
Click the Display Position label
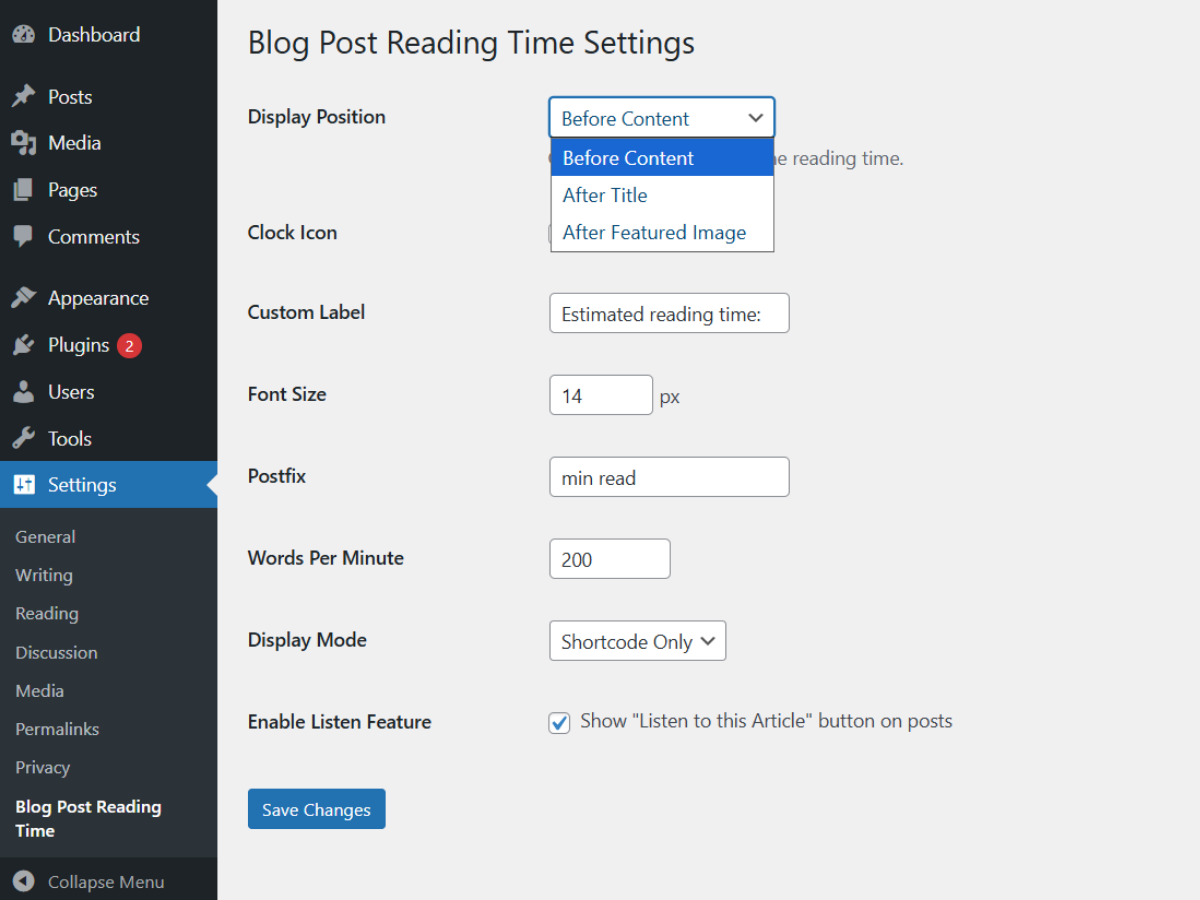[317, 117]
